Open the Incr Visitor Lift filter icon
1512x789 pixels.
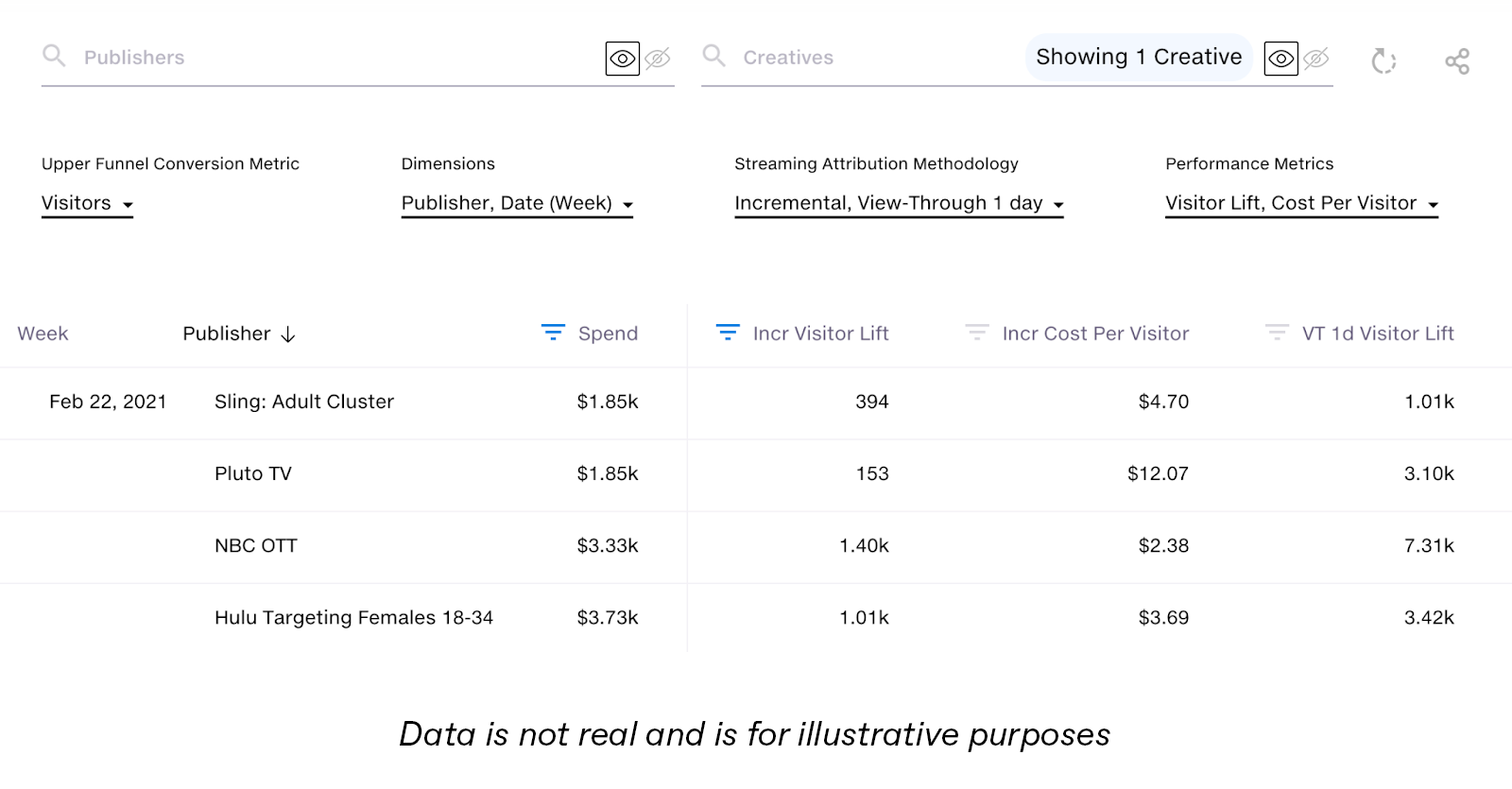click(x=728, y=333)
